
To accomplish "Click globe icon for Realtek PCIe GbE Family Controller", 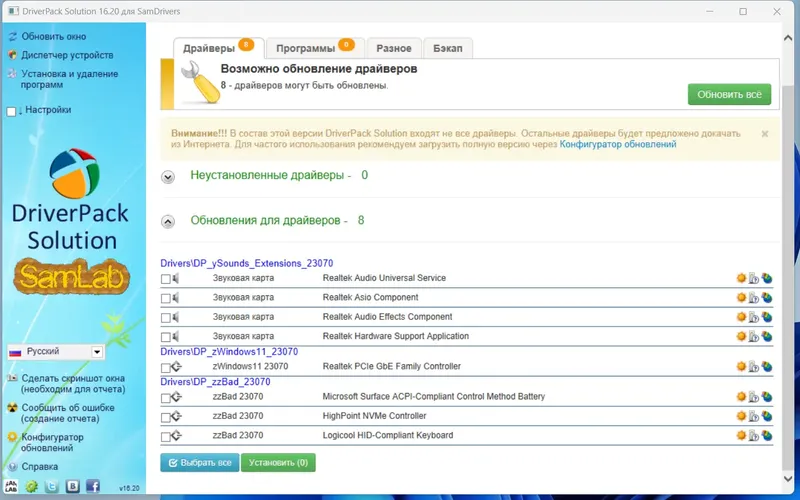I will pos(766,366).
